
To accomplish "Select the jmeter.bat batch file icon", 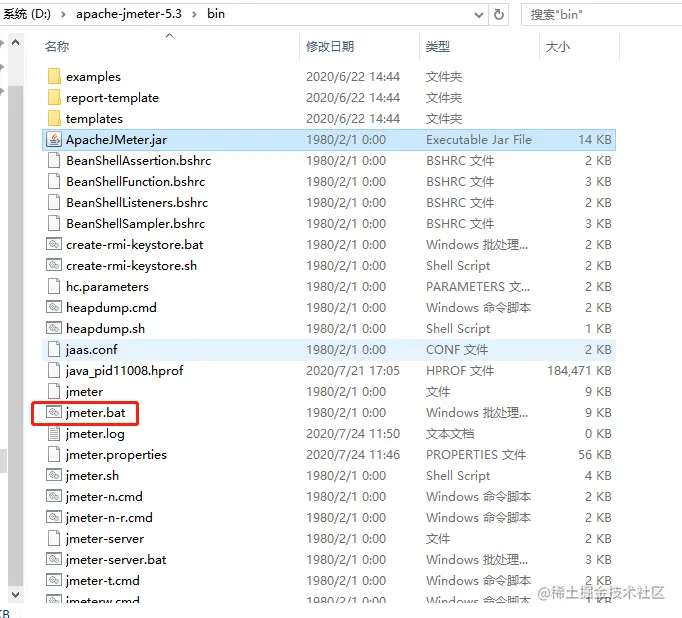I will click(x=54, y=412).
